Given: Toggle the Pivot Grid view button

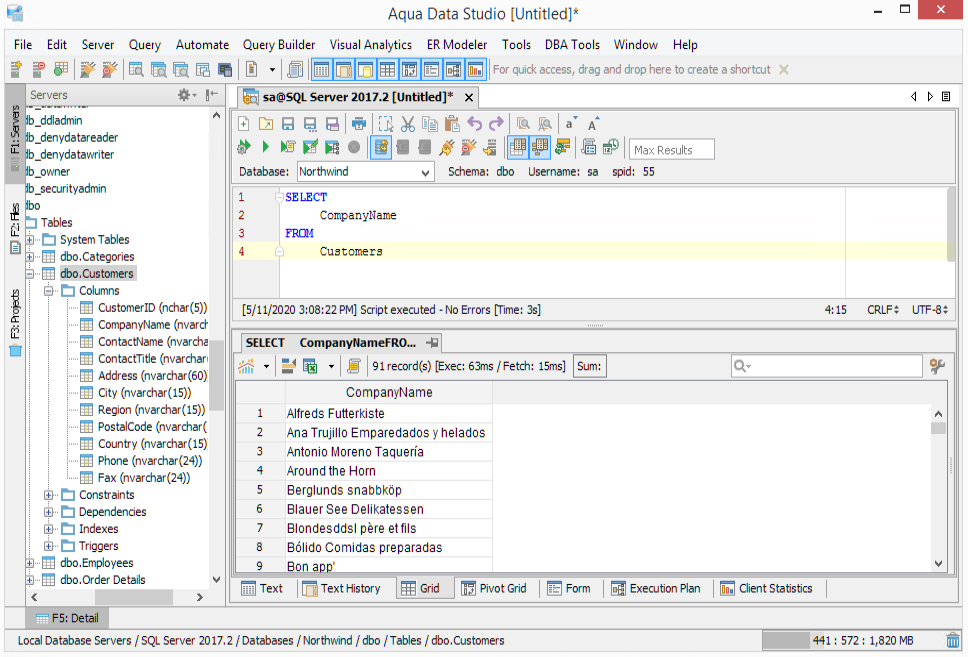Looking at the screenshot, I should point(494,589).
